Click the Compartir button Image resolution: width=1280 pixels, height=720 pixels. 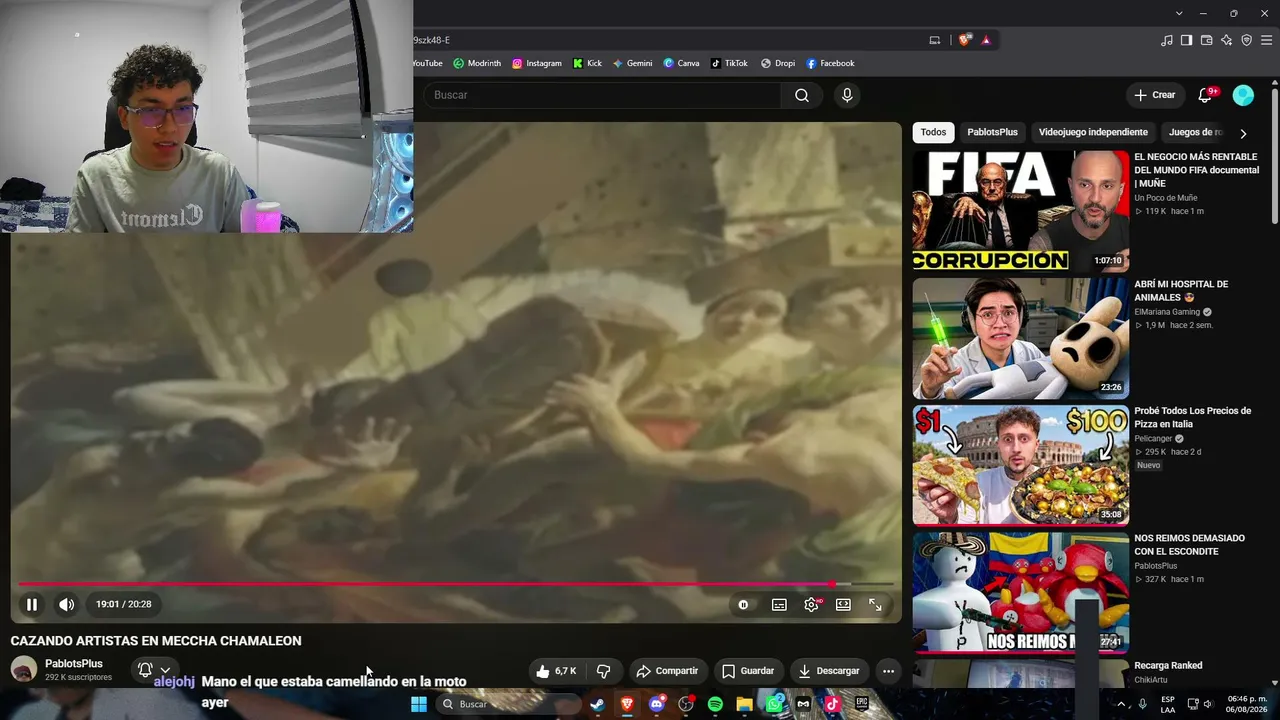[x=667, y=671]
